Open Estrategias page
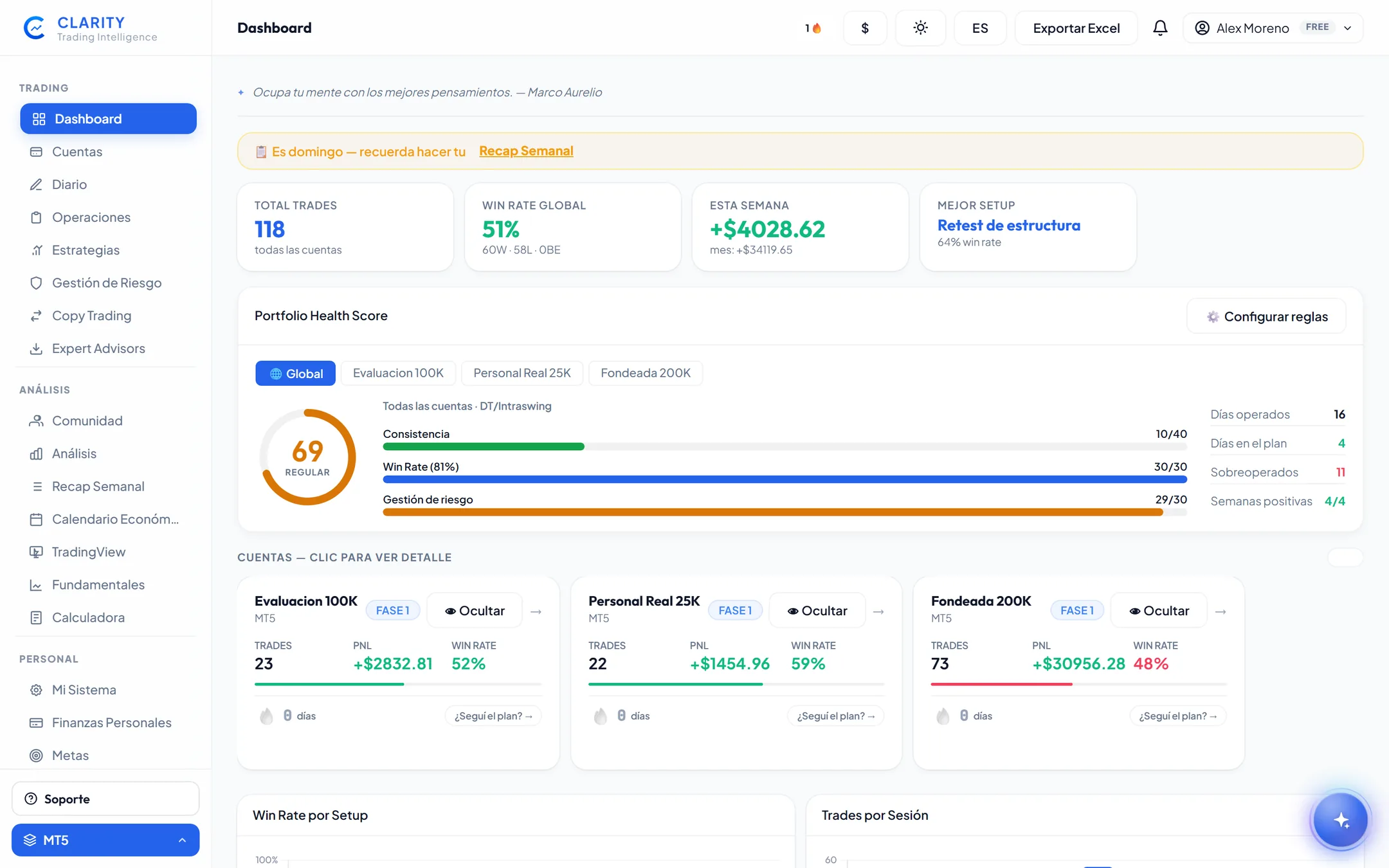Viewport: 1389px width, 868px height. click(108, 250)
